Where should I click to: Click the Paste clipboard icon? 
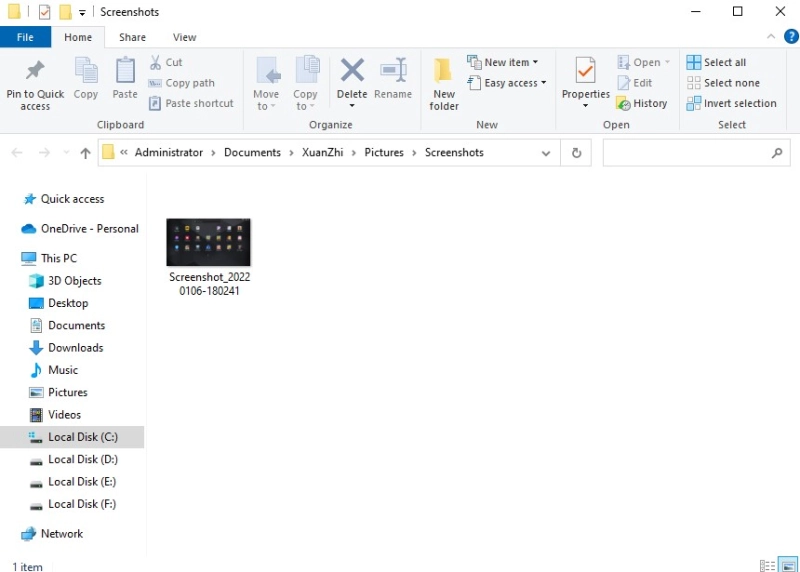(125, 70)
